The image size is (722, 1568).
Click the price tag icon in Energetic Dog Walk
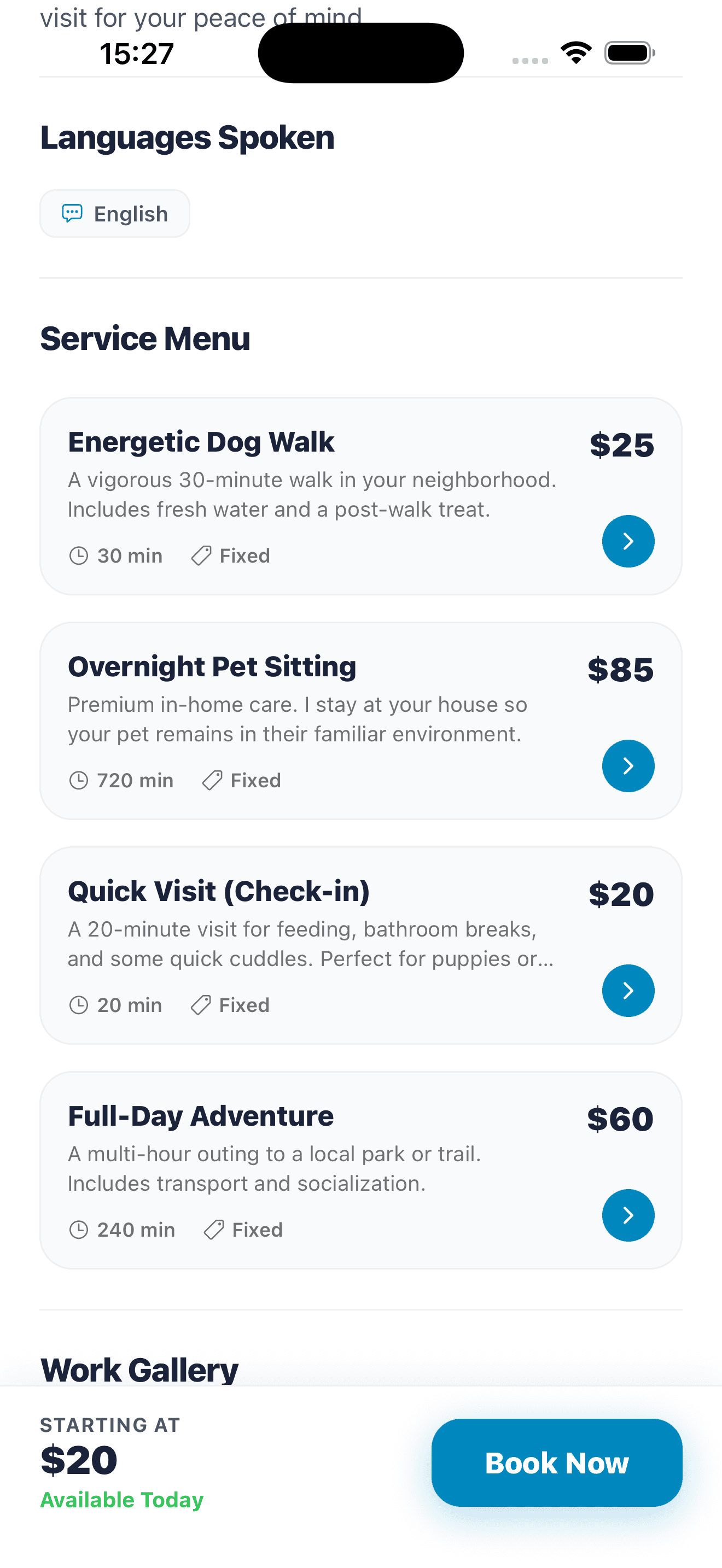click(201, 555)
